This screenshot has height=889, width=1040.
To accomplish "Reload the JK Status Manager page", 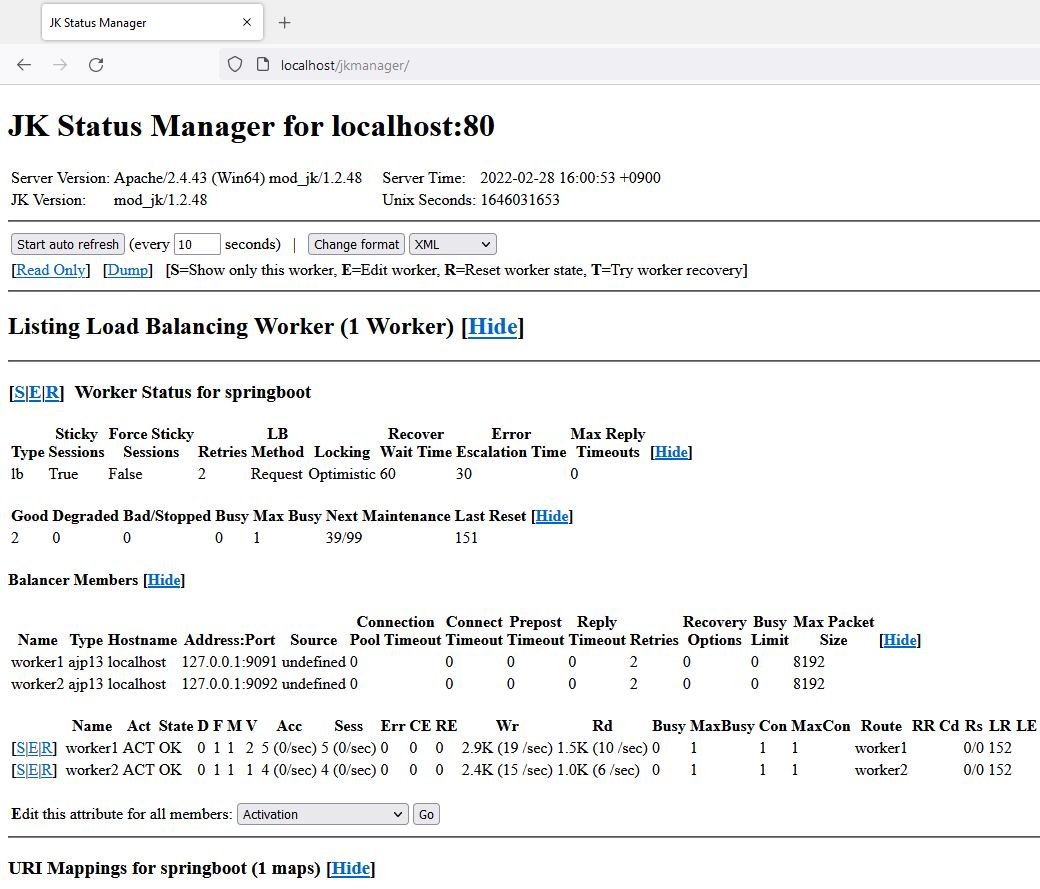I will click(96, 65).
